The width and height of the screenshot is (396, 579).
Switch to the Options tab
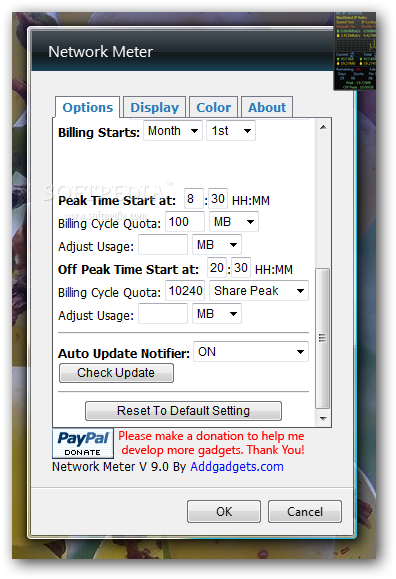pyautogui.click(x=88, y=107)
